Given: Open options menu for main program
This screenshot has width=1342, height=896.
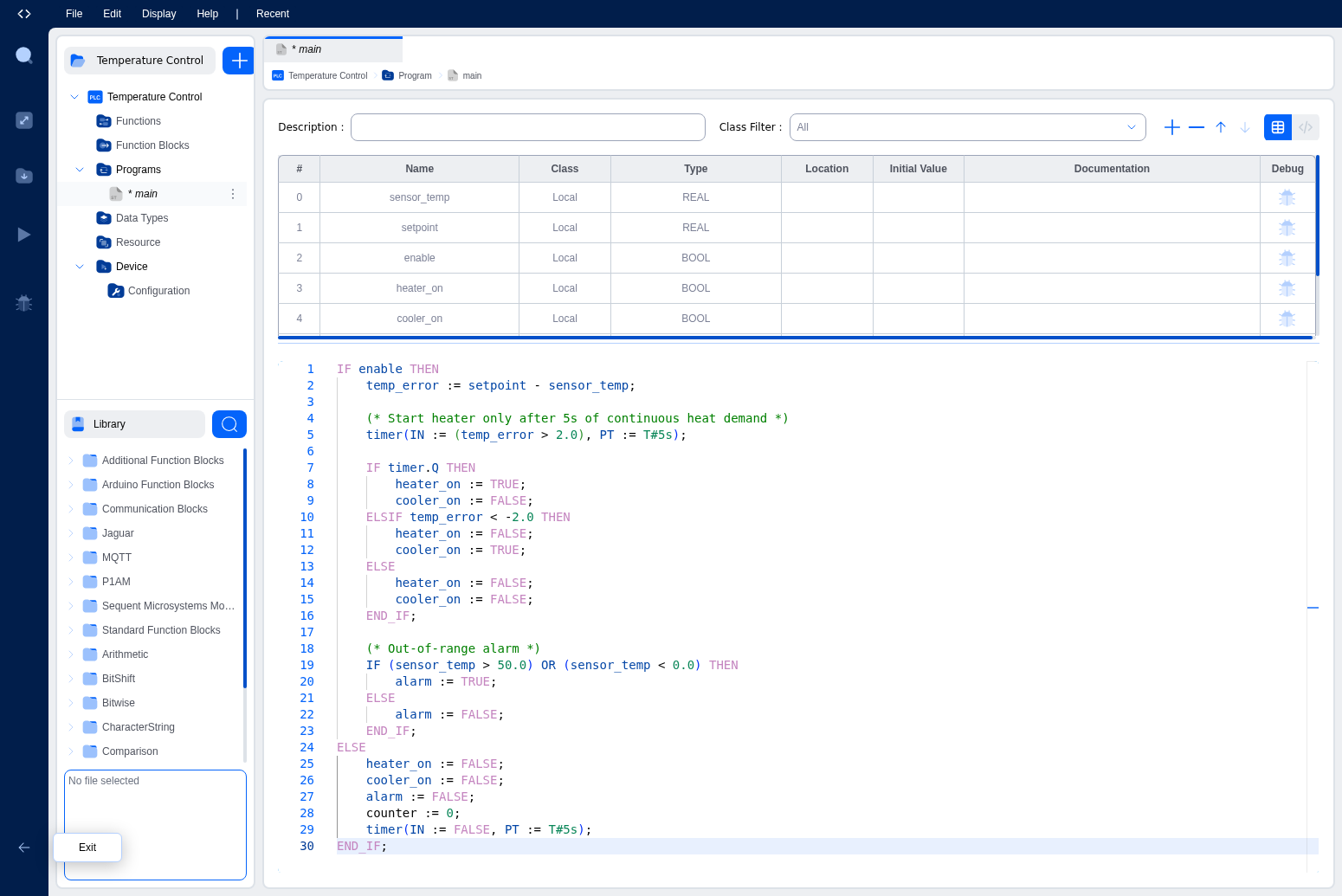Looking at the screenshot, I should coord(233,194).
